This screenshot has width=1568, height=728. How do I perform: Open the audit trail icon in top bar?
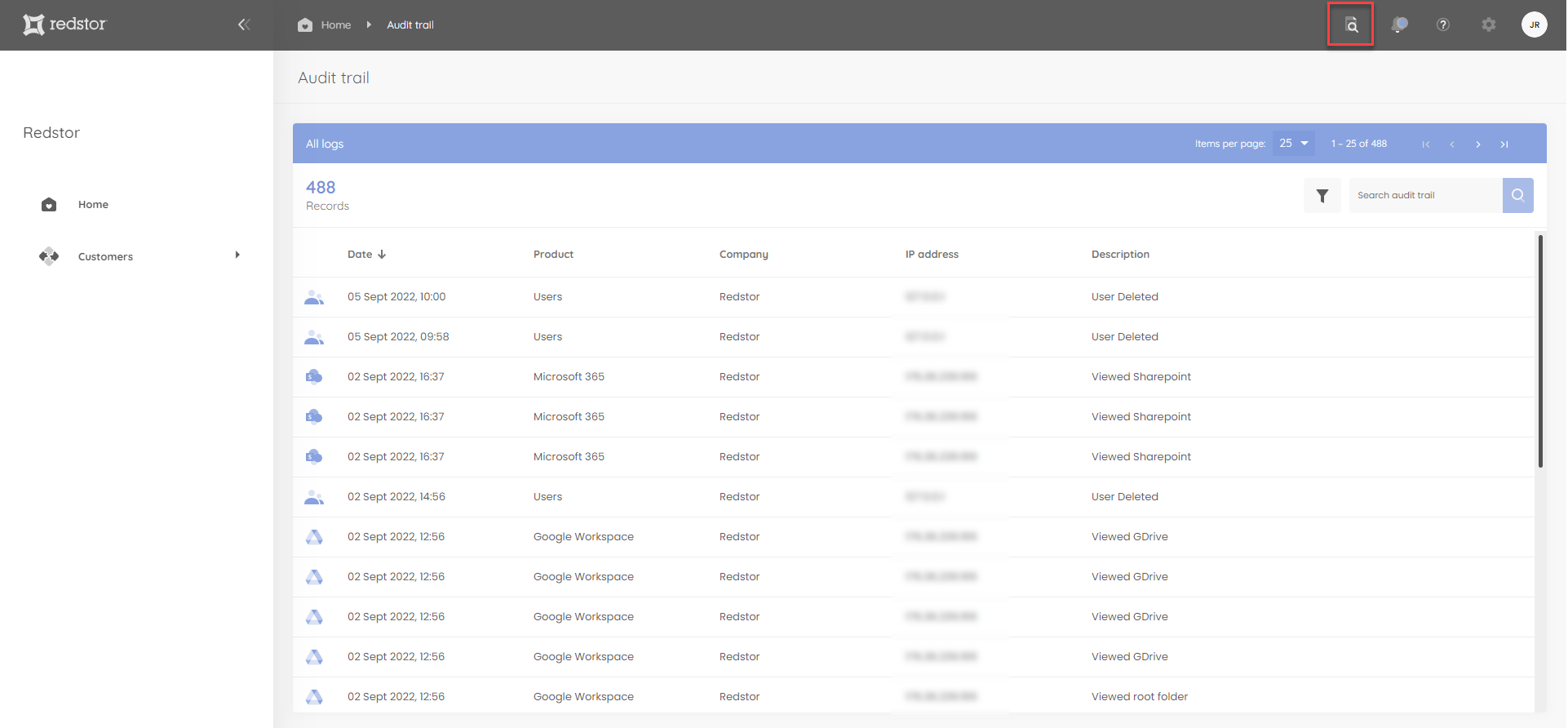tap(1352, 24)
